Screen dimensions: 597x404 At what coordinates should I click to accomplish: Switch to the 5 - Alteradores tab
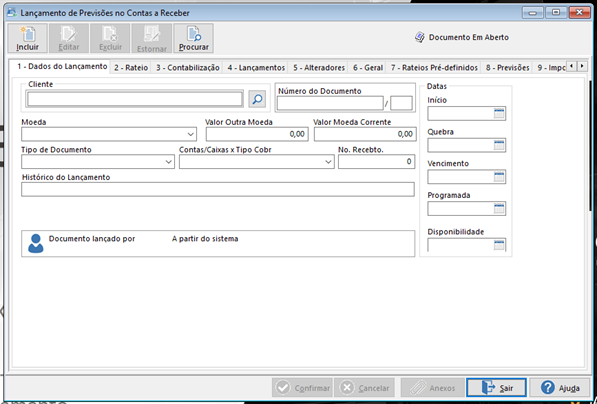[319, 68]
